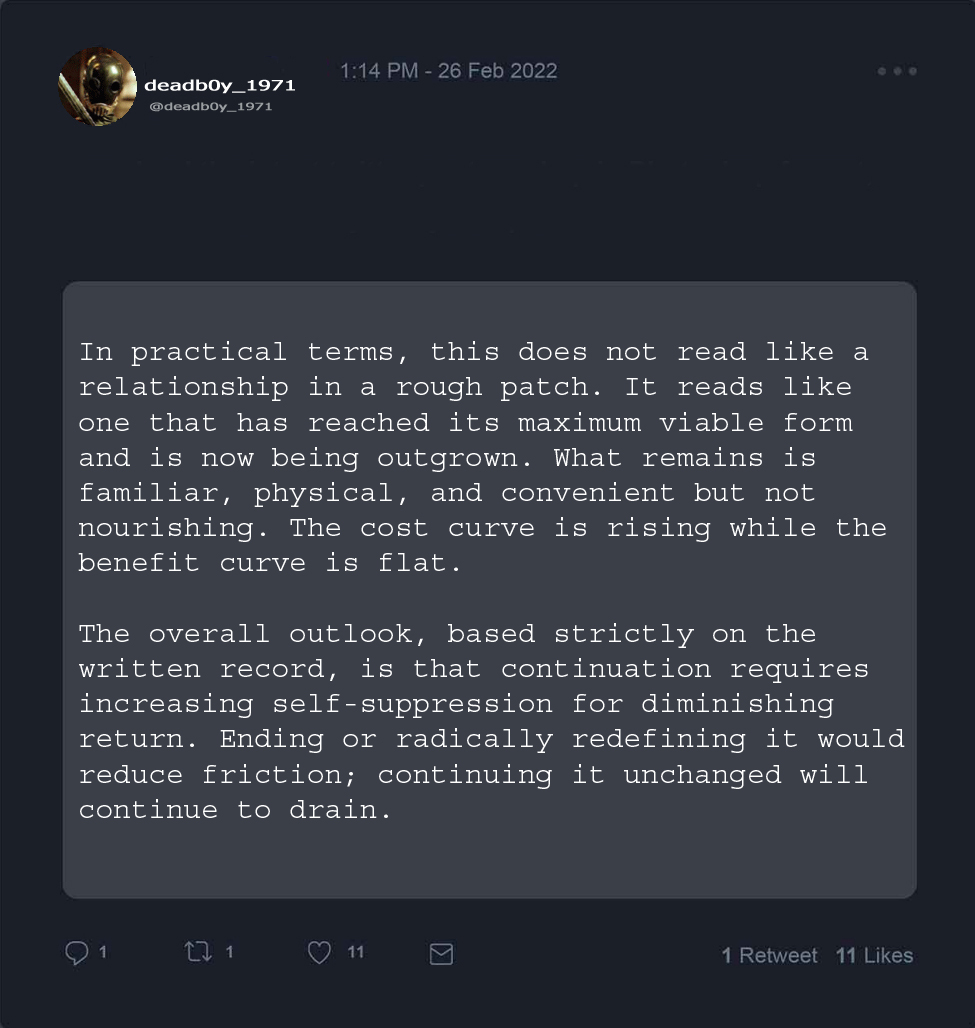The image size is (975, 1028).
Task: Click the reply count next to the bubble
Action: coord(103,953)
